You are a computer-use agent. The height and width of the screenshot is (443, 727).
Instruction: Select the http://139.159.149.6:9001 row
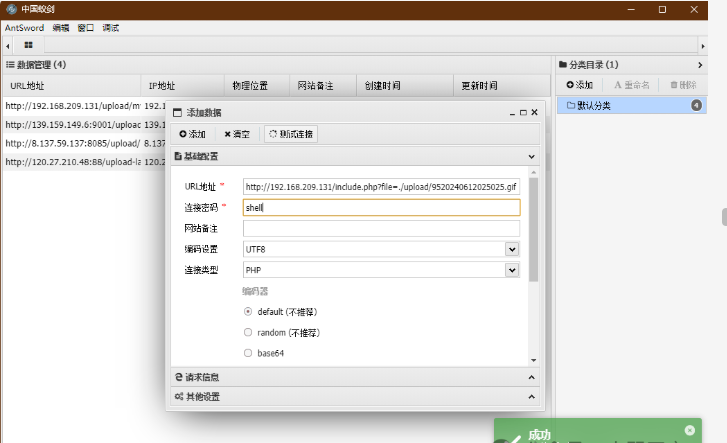83,125
